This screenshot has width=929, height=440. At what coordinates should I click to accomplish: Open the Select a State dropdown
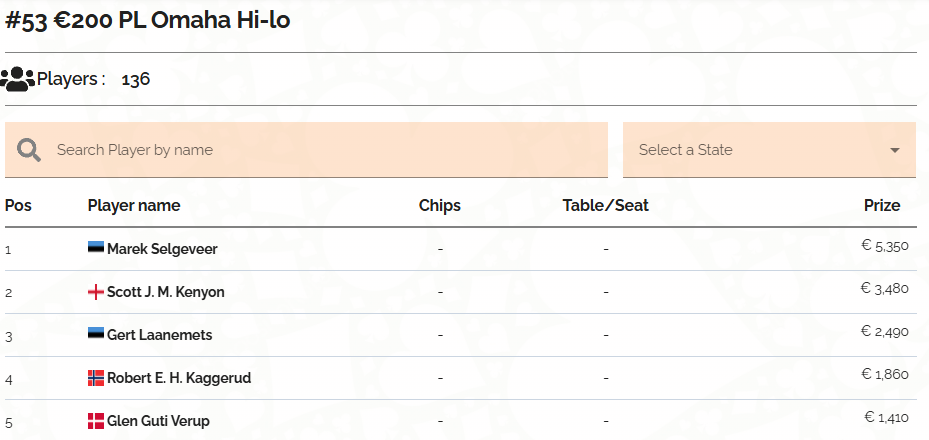point(770,150)
